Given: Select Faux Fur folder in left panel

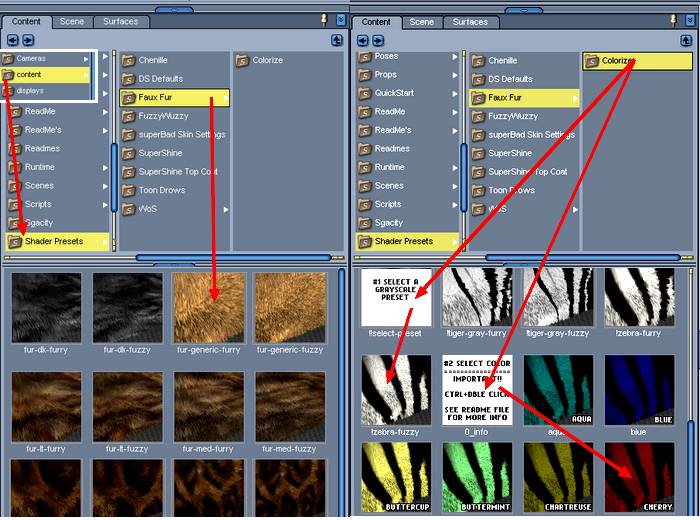Looking at the screenshot, I should coord(175,97).
